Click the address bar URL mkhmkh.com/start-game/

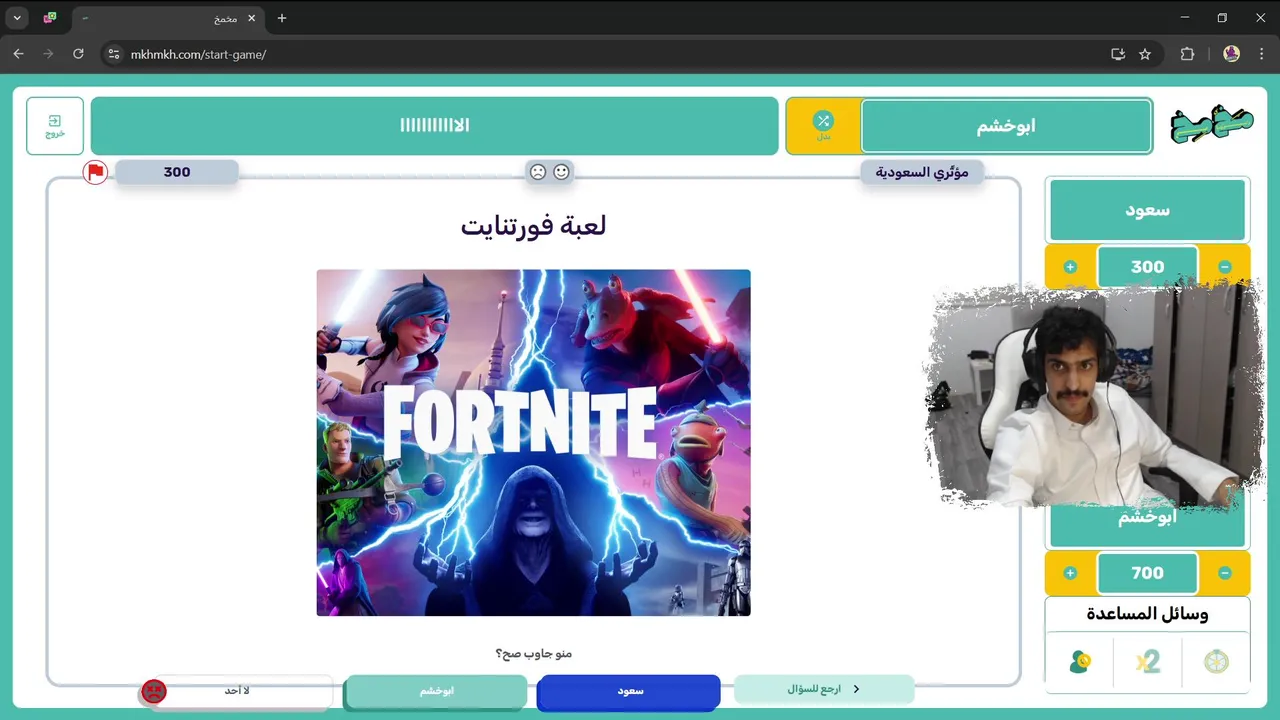click(198, 54)
